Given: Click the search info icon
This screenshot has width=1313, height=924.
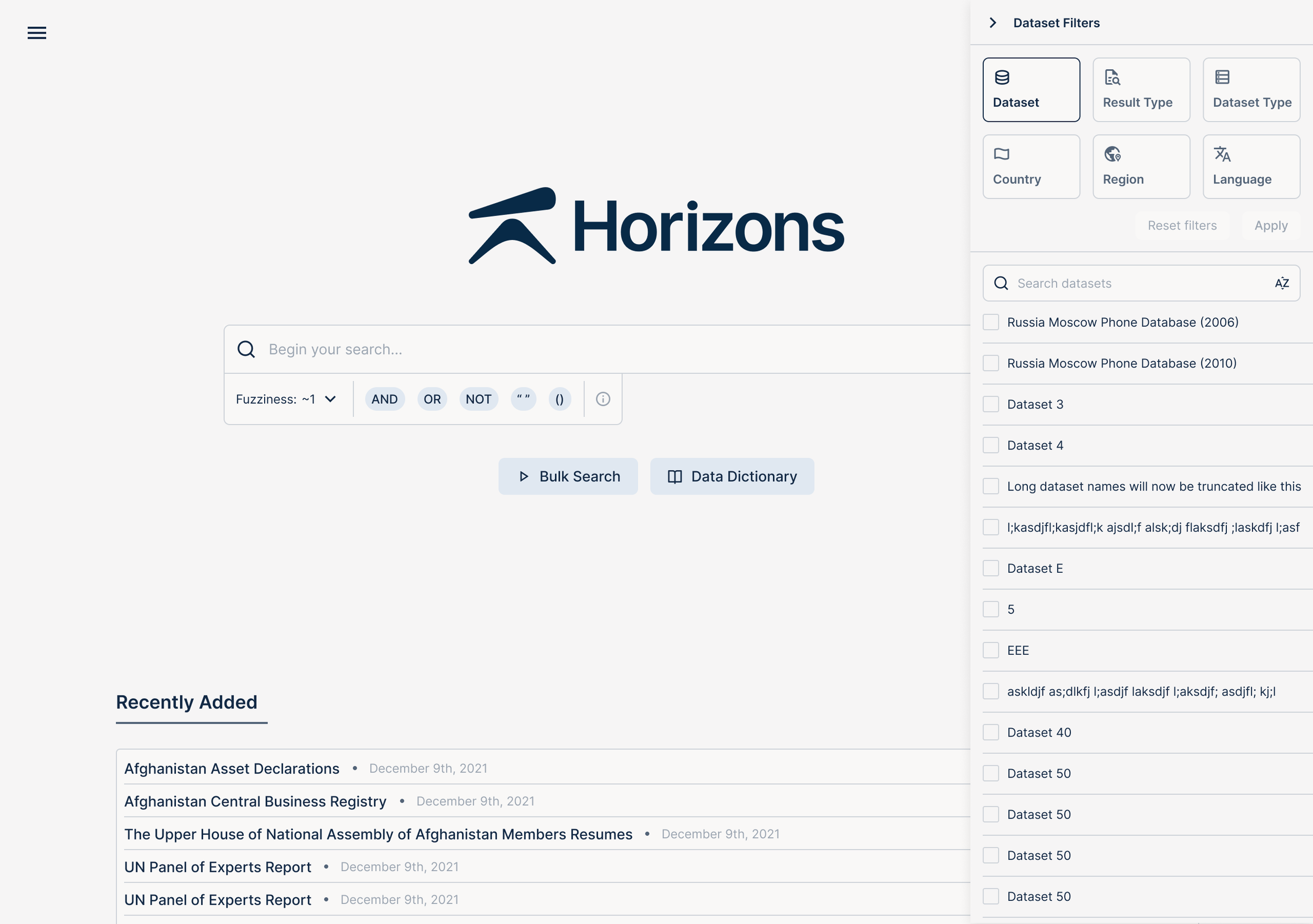Looking at the screenshot, I should (603, 399).
